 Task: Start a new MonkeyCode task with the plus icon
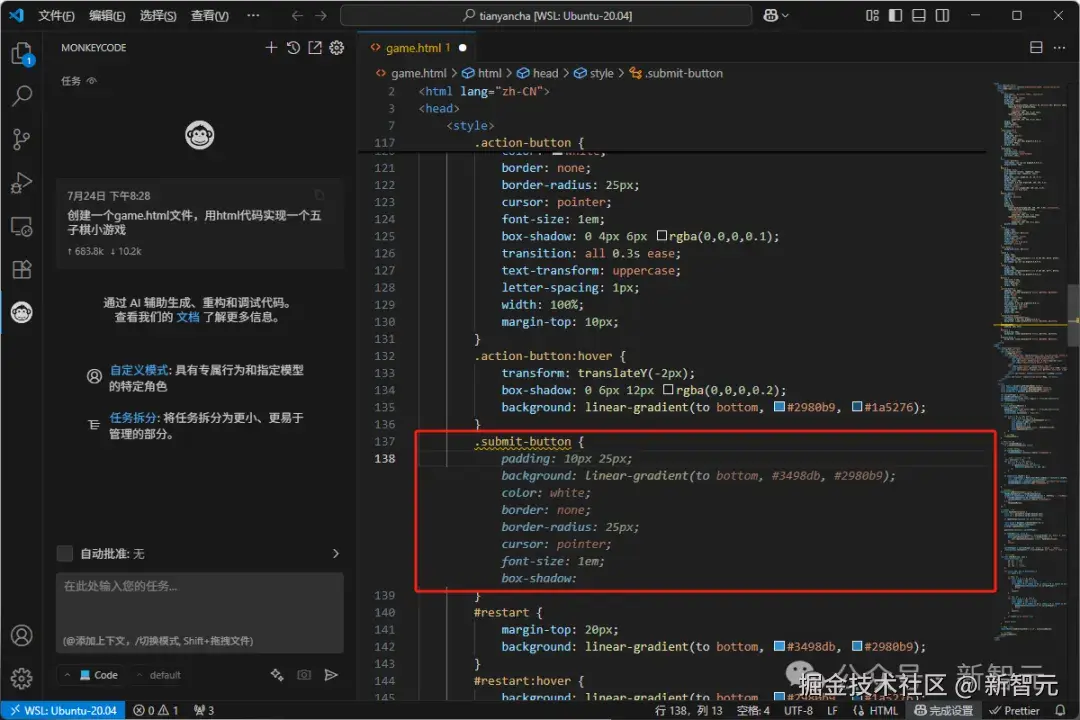click(x=271, y=48)
